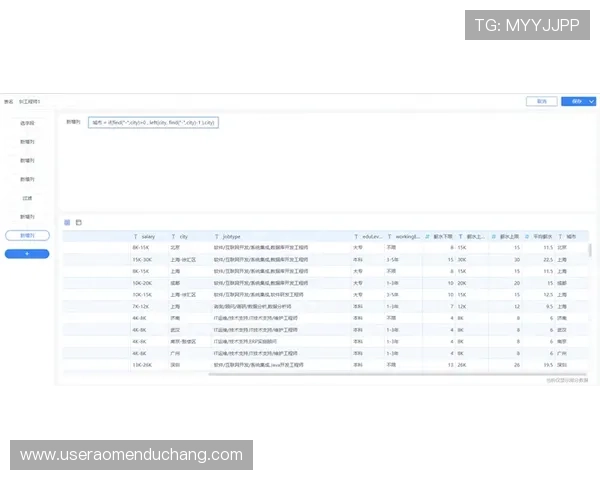
Task: Select the 过滤 step in left sidebar
Action: pyautogui.click(x=27, y=198)
